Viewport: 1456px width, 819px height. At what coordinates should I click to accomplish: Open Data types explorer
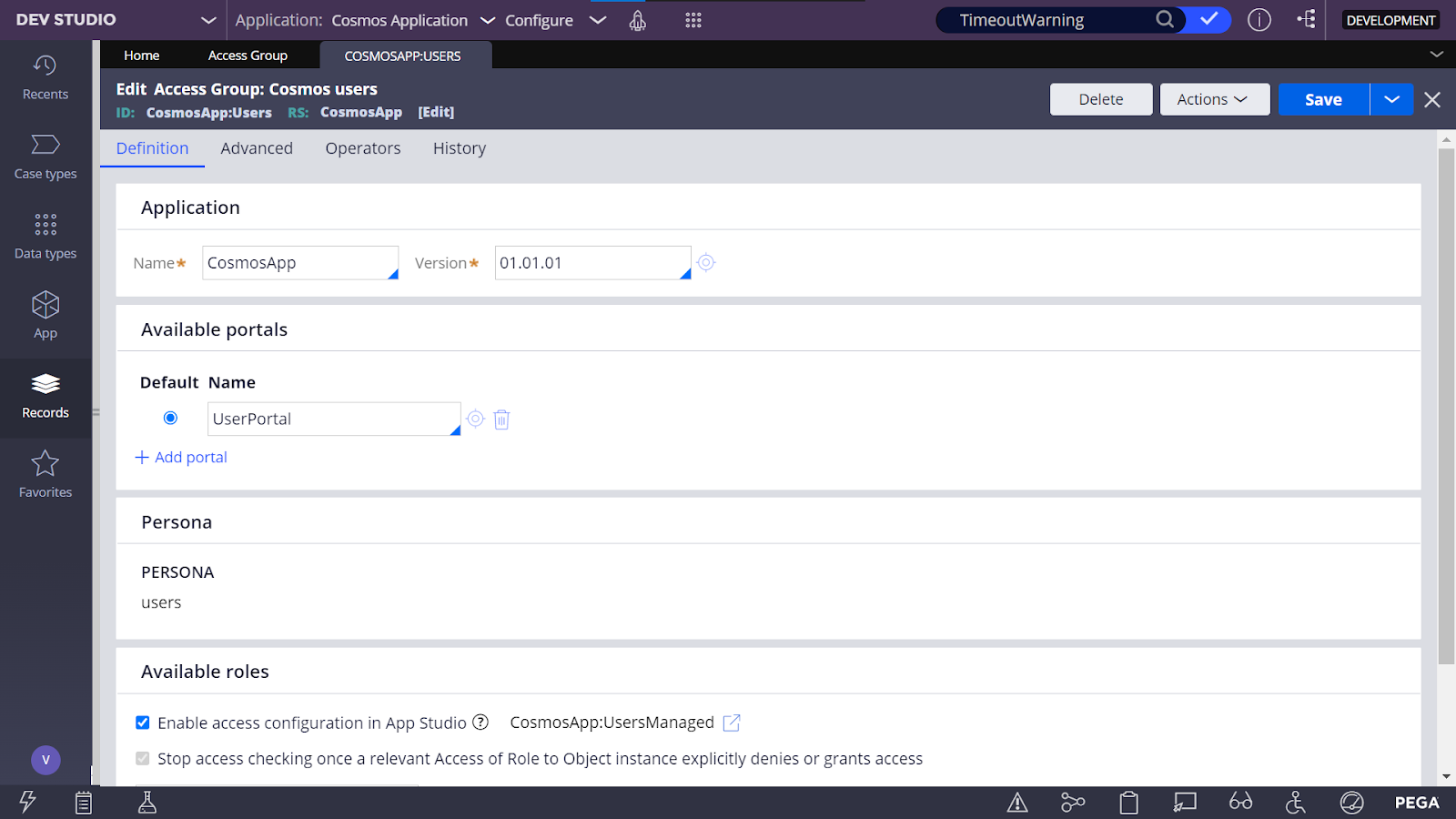[45, 237]
